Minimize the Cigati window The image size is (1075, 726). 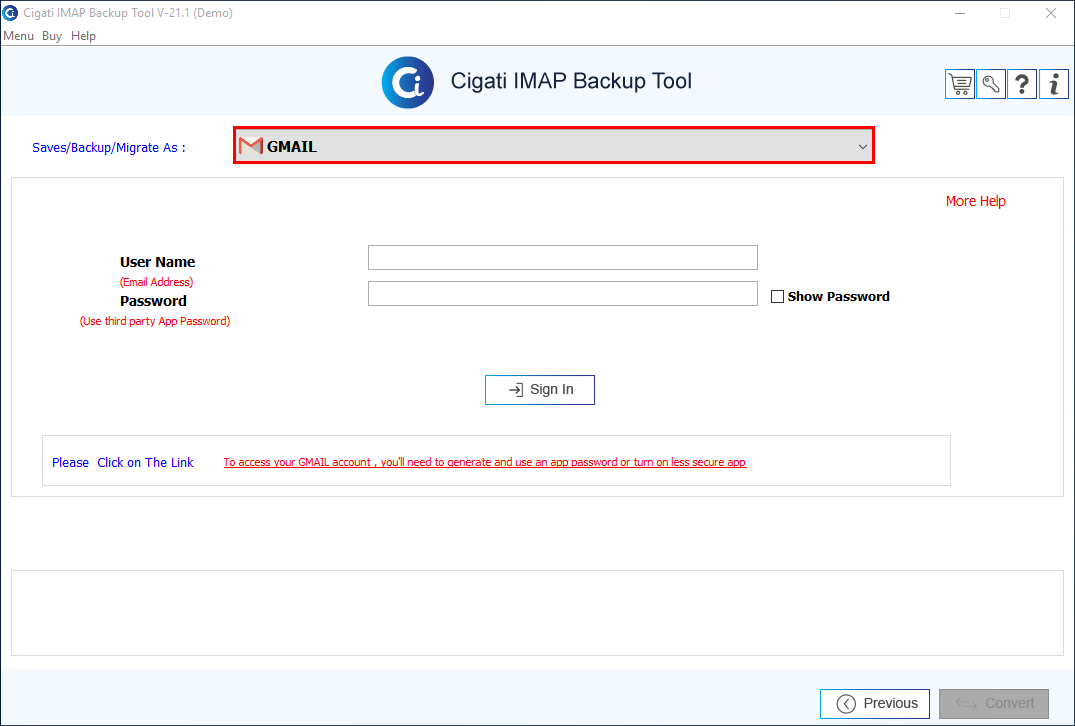pyautogui.click(x=960, y=13)
